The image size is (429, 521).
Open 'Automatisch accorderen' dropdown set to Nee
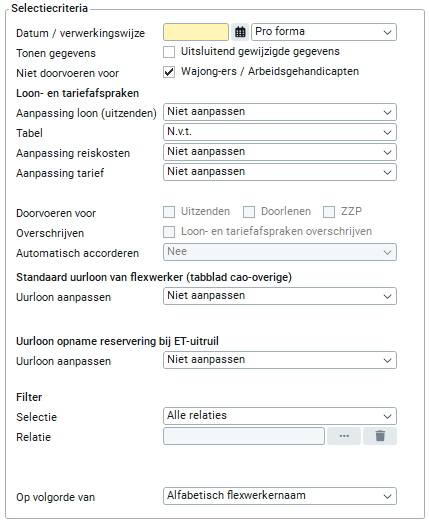pos(280,252)
